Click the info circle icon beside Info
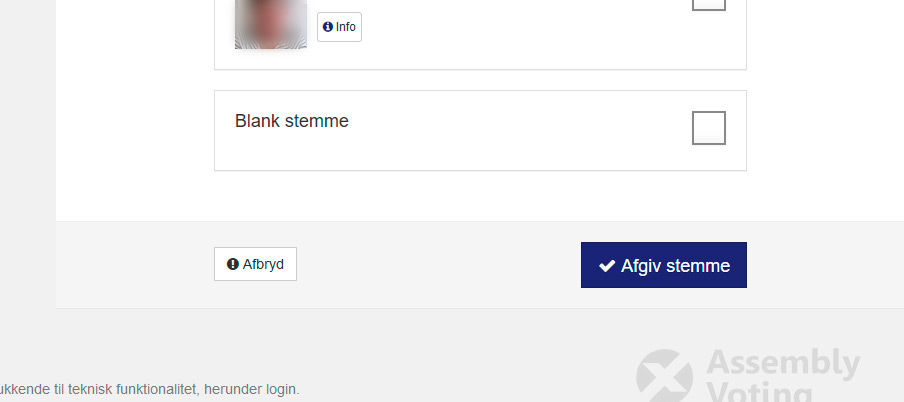The width and height of the screenshot is (904, 402). coord(327,27)
